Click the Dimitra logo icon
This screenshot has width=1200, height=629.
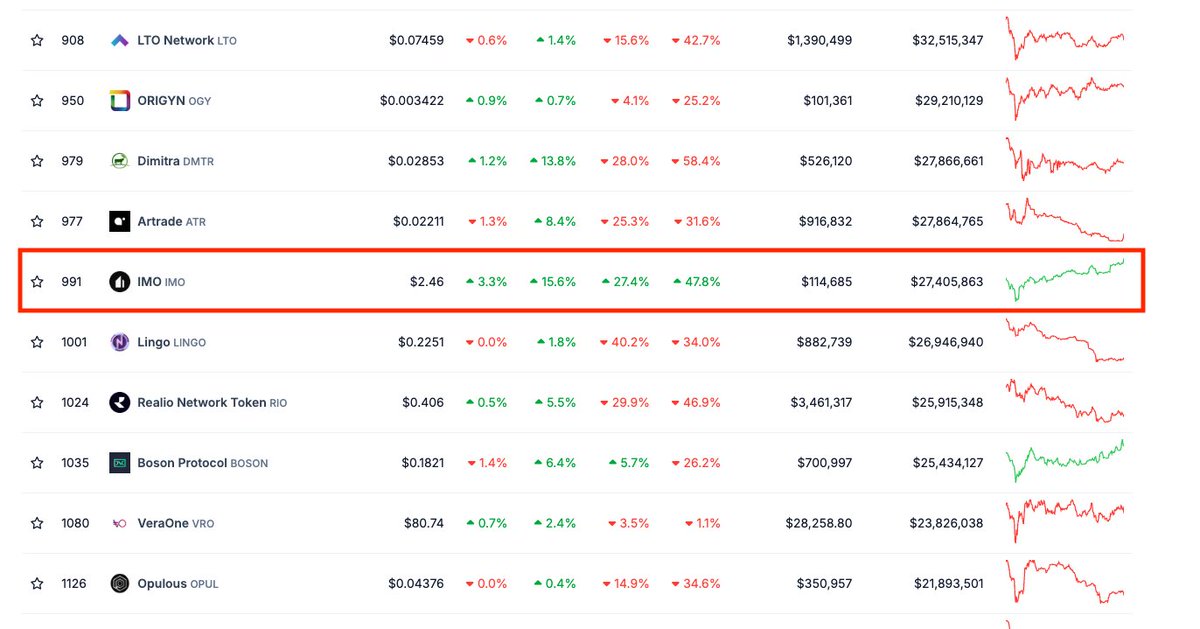[120, 161]
